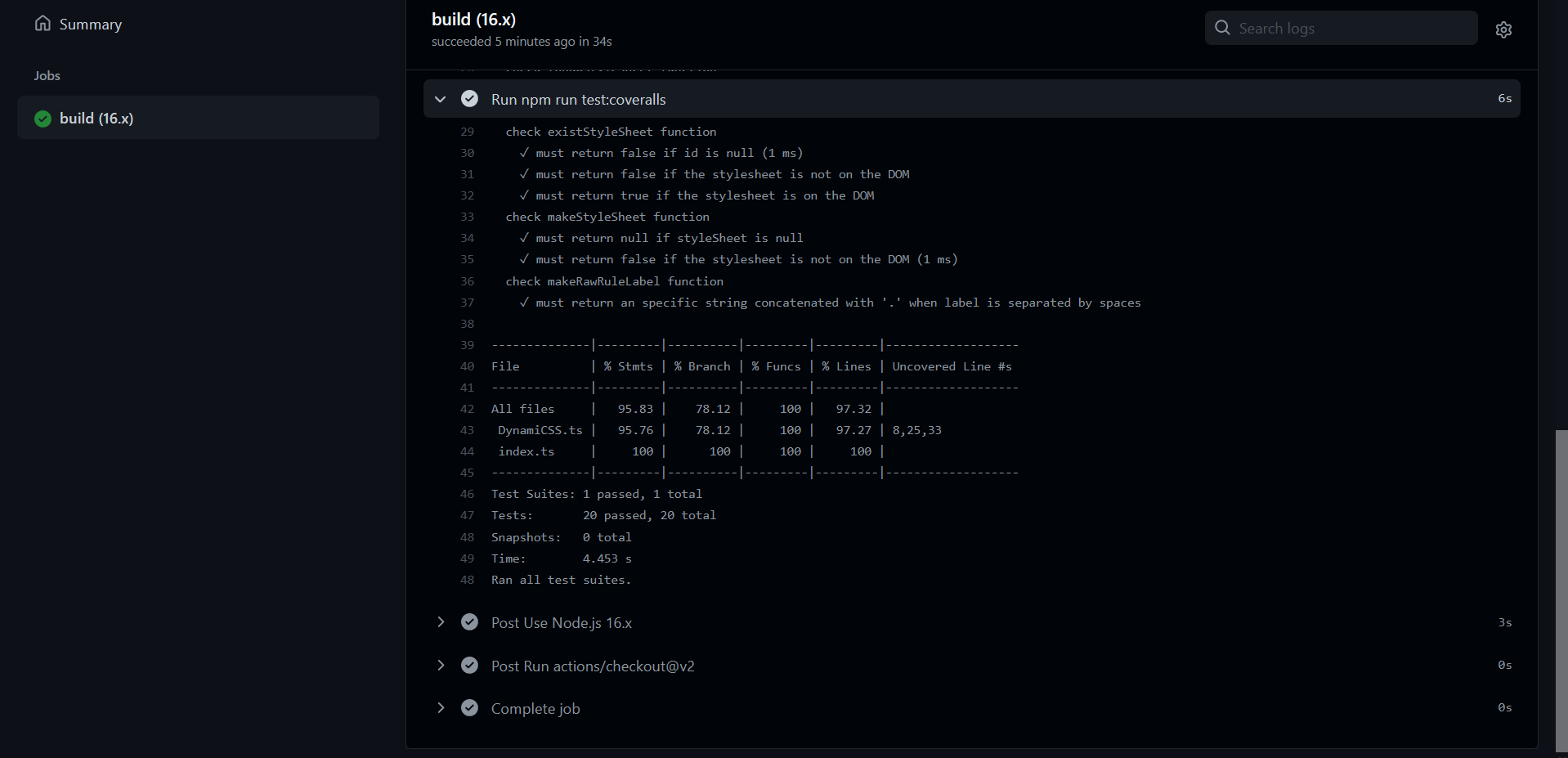Select the build (16.x) job in sidebar

198,119
